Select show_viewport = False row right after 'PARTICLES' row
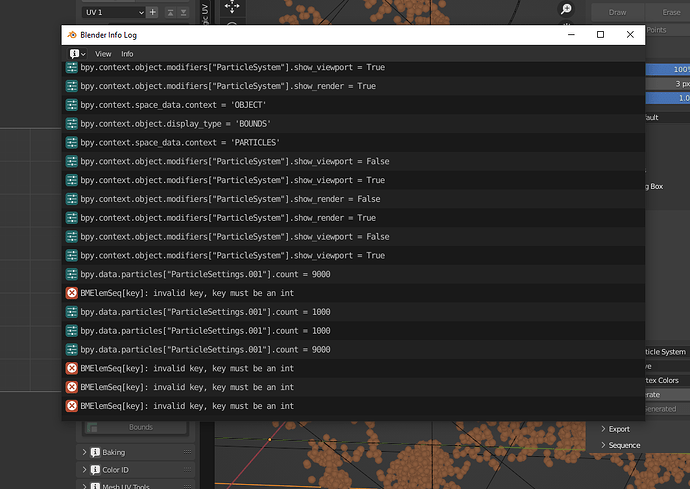The image size is (690, 489). coord(353,162)
